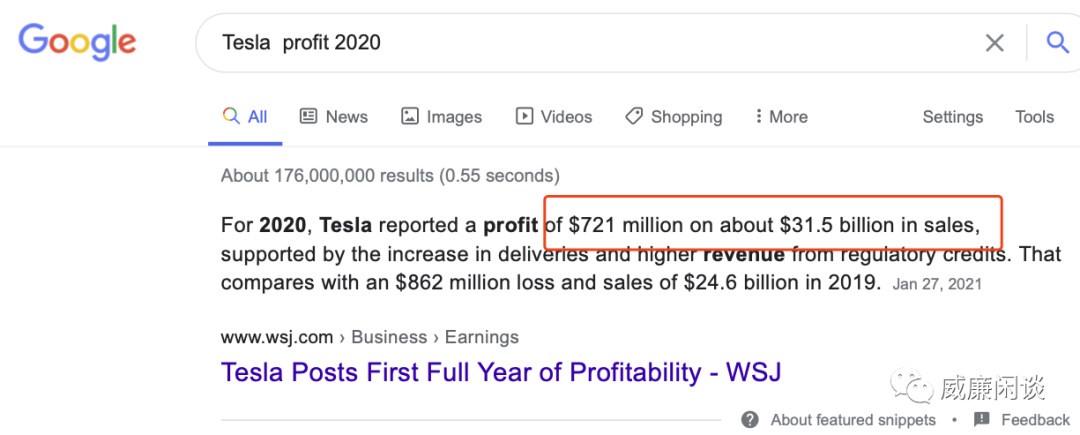Open the Settings menu
This screenshot has height=435, width=1080.
tap(953, 117)
